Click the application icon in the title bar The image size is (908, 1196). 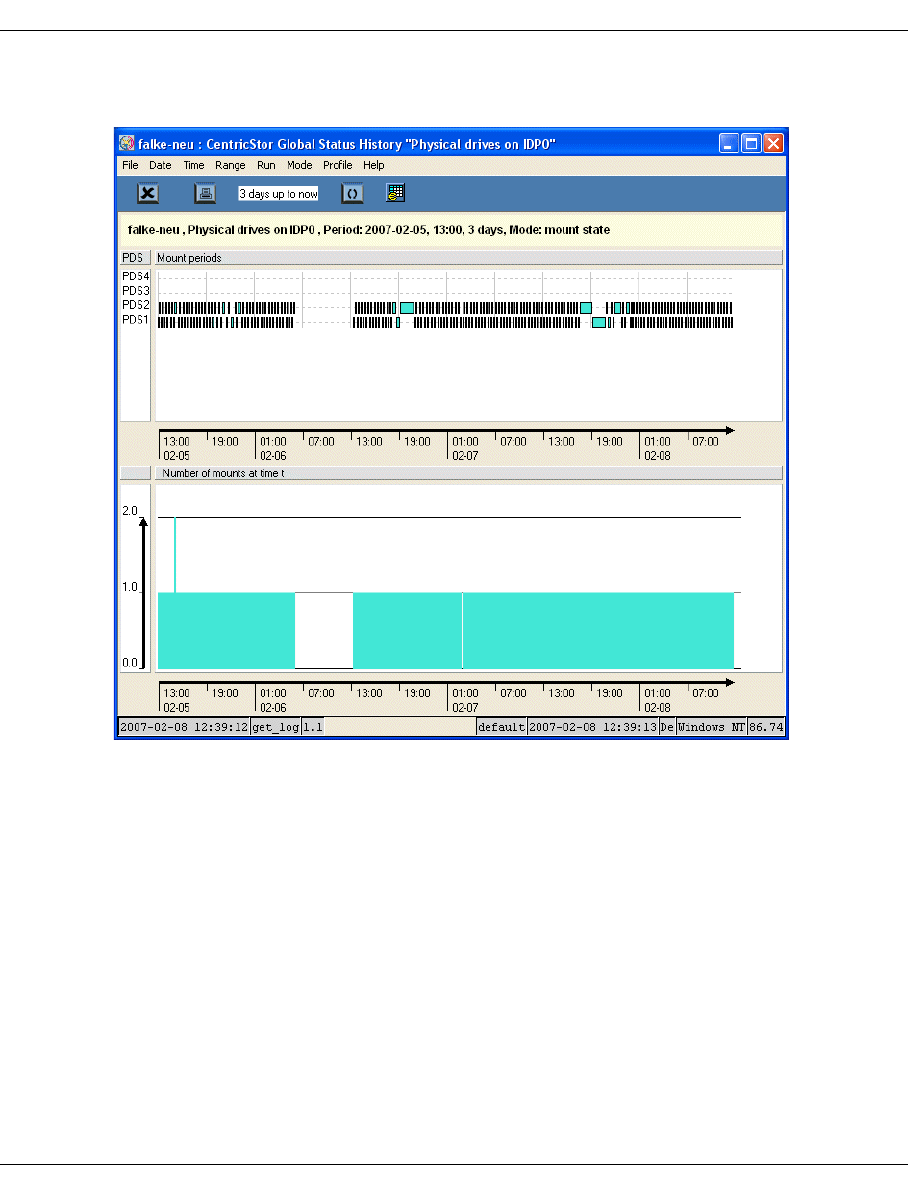[x=127, y=143]
